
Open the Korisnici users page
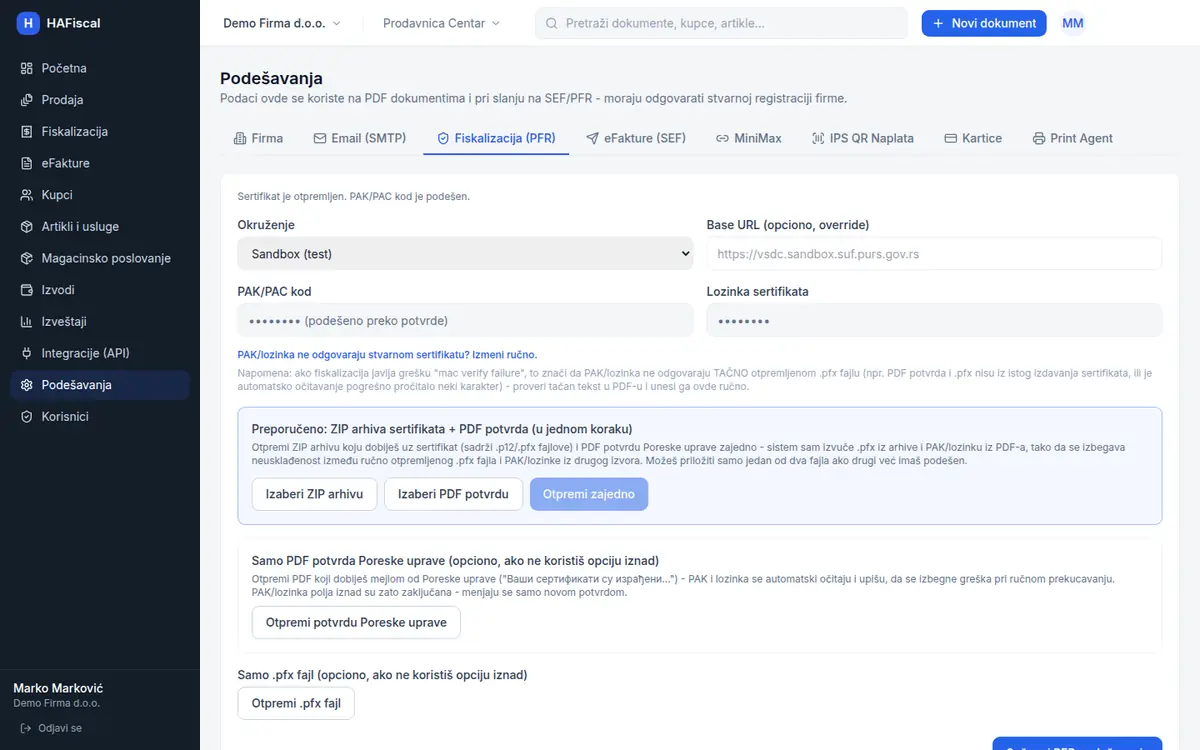tap(100, 416)
